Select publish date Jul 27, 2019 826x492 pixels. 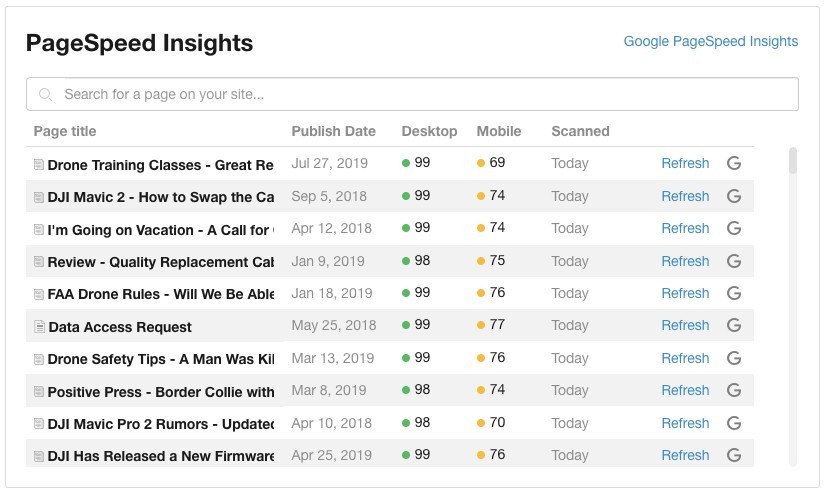pos(330,163)
